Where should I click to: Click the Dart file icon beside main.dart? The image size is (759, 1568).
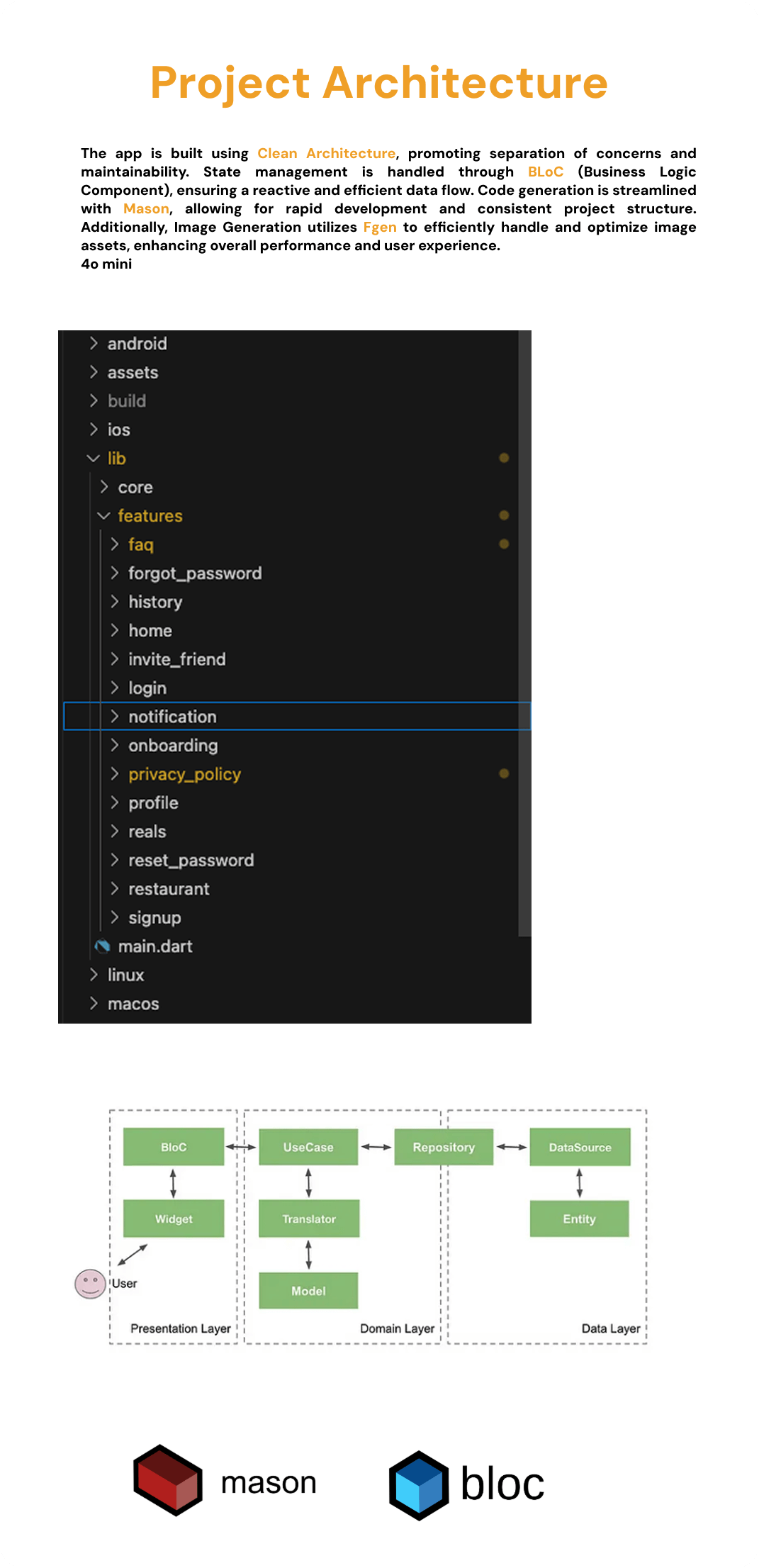103,946
